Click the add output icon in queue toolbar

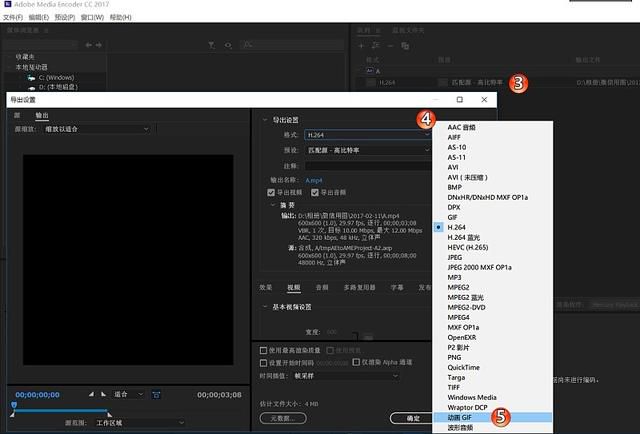pos(376,46)
